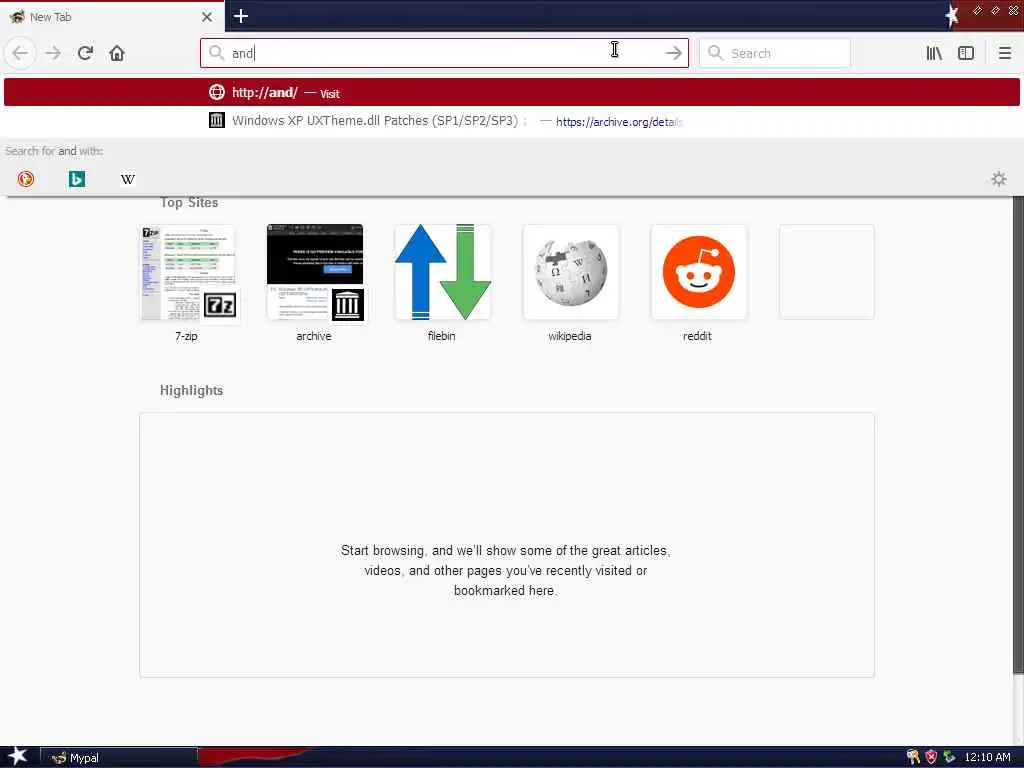
Task: Click the magnifier icon in the URL bar
Action: pos(216,53)
